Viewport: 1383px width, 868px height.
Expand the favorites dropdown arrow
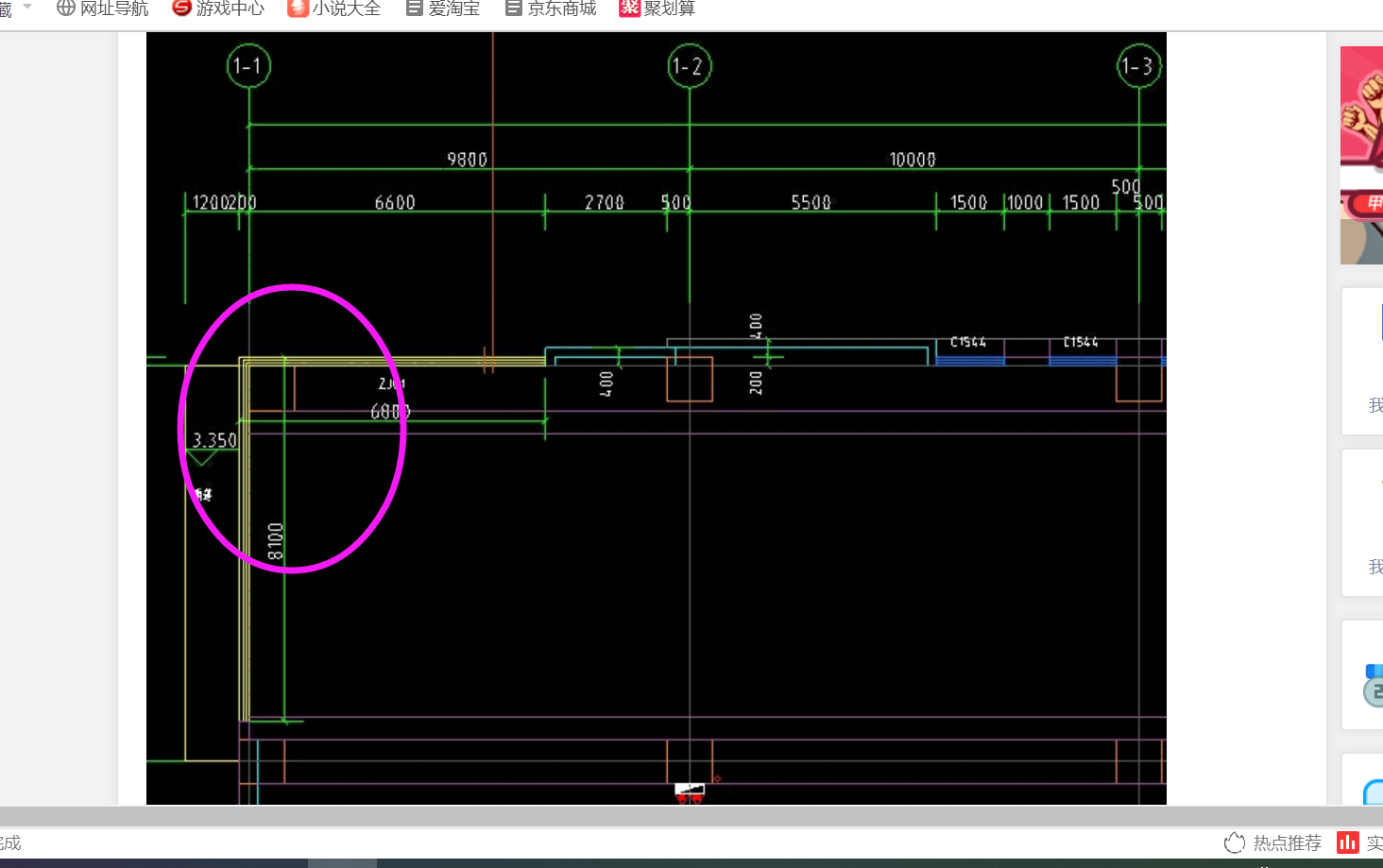point(27,7)
